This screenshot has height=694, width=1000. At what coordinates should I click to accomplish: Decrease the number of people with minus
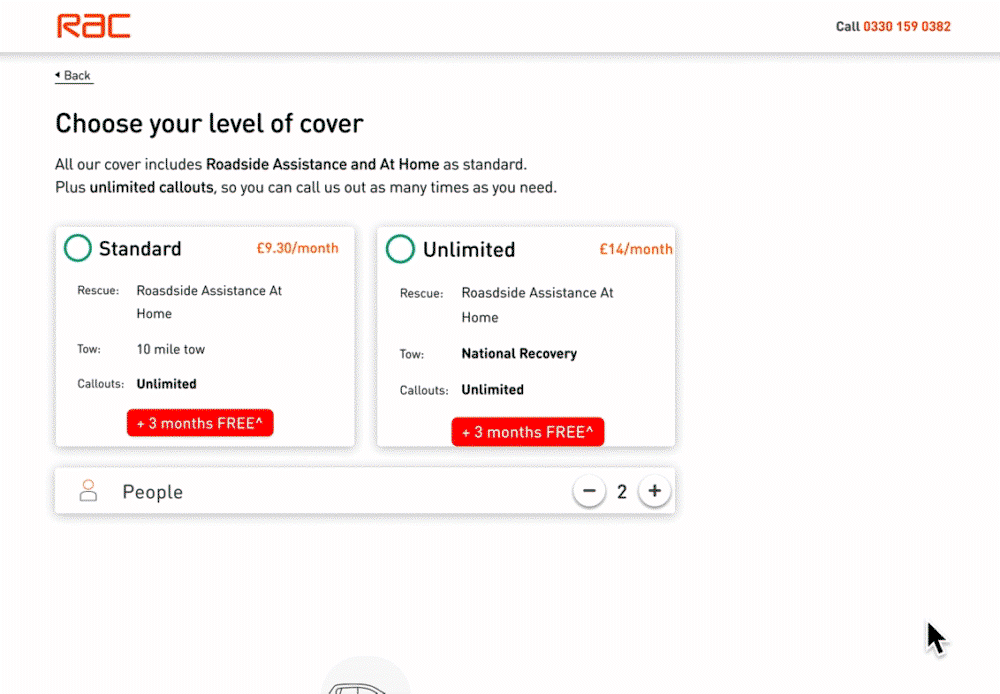pyautogui.click(x=589, y=491)
